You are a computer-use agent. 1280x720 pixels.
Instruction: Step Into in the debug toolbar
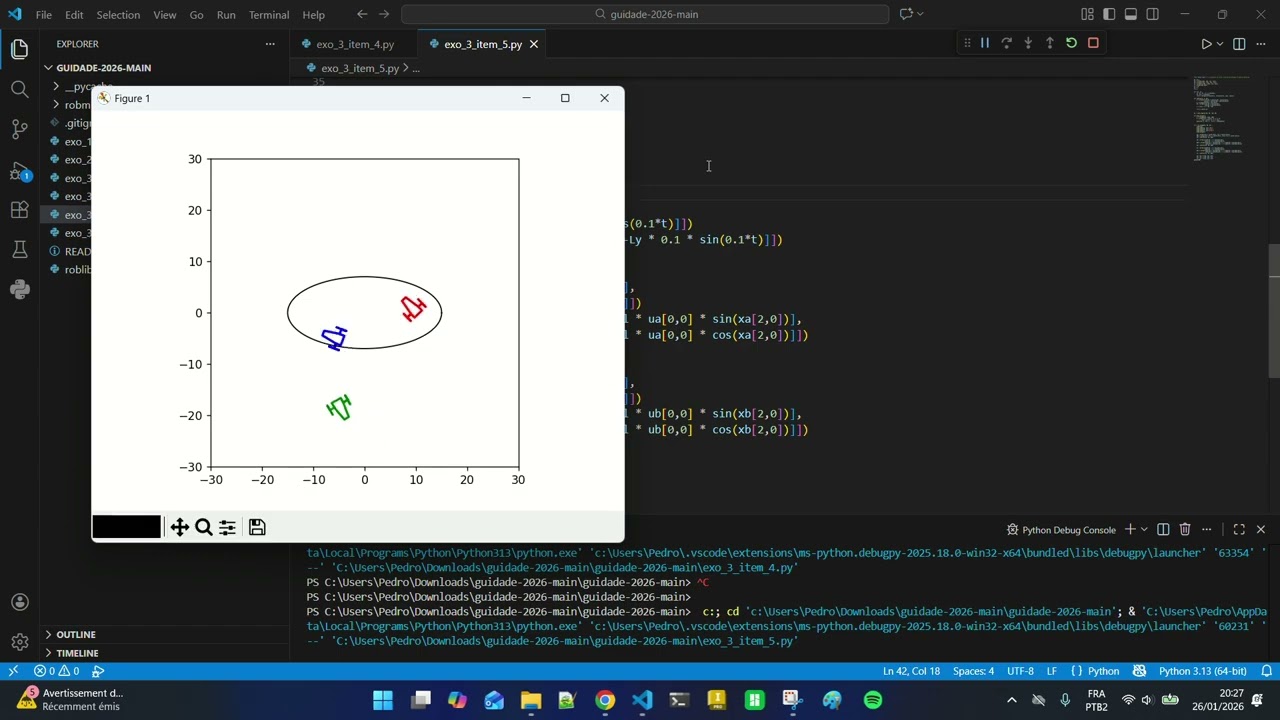click(x=1028, y=43)
